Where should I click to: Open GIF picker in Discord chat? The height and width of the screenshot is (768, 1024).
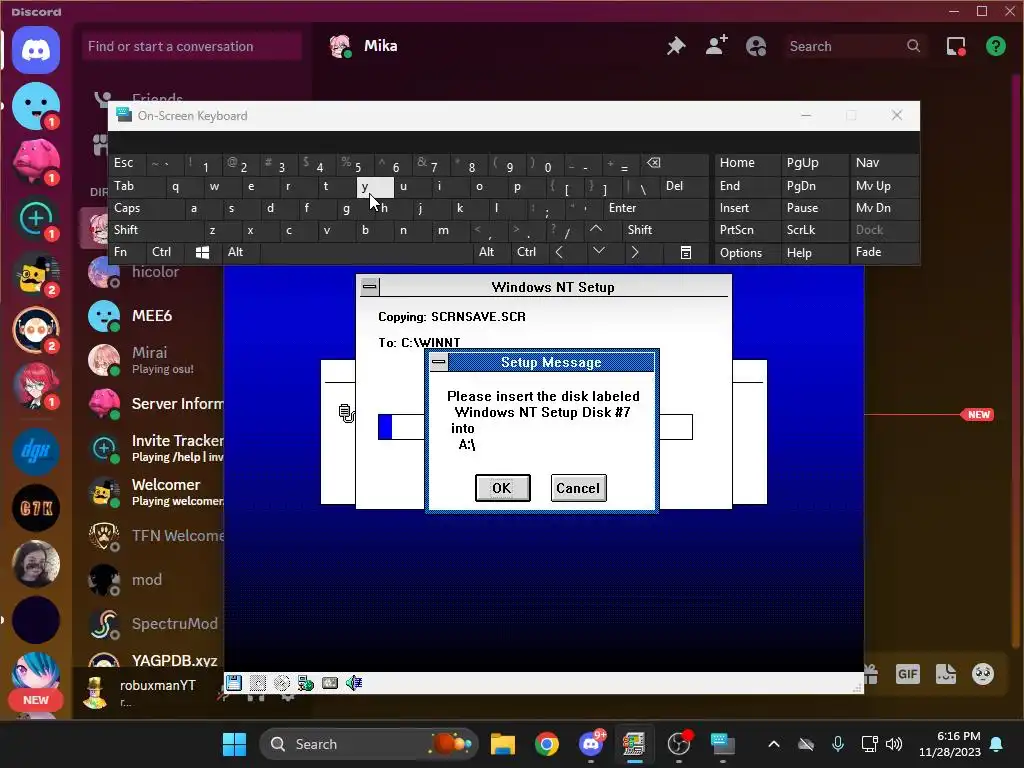point(908,674)
